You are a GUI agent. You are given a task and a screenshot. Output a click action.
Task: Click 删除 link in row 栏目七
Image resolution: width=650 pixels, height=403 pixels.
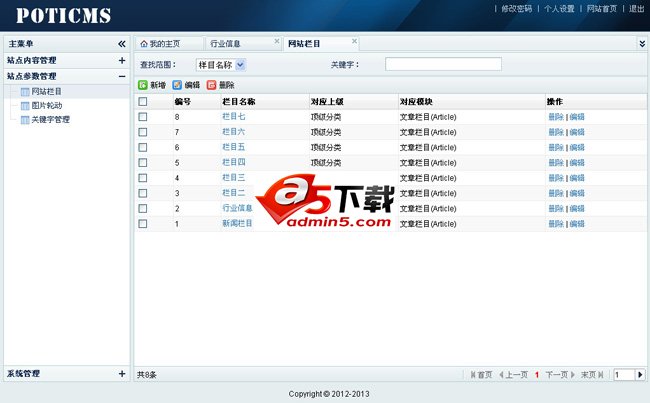[556, 117]
